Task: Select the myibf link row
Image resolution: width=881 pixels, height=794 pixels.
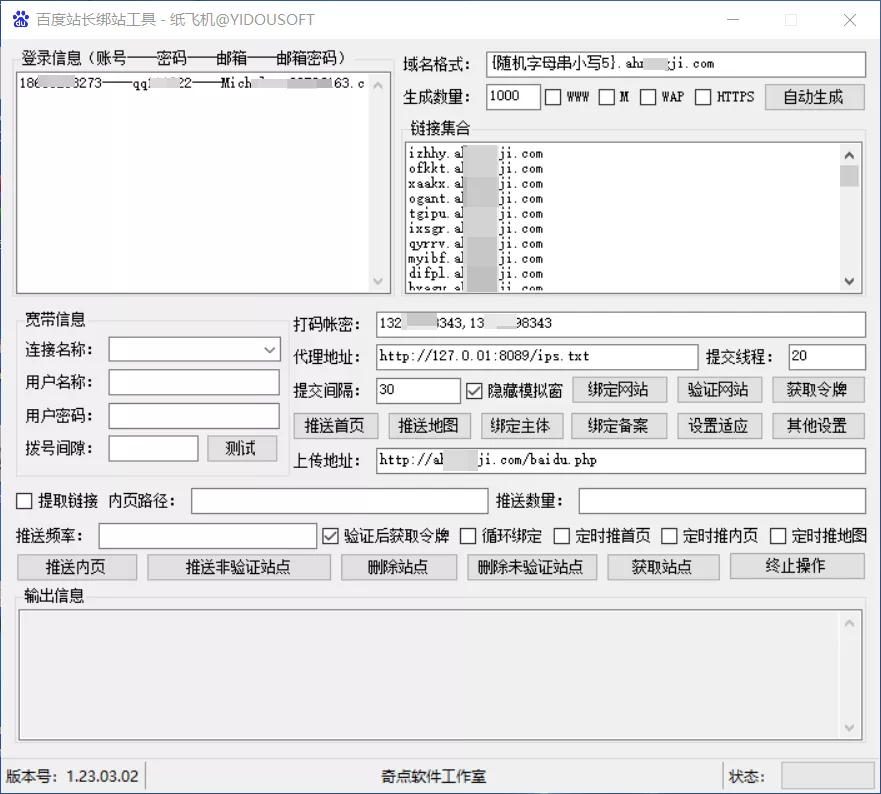Action: click(x=475, y=258)
